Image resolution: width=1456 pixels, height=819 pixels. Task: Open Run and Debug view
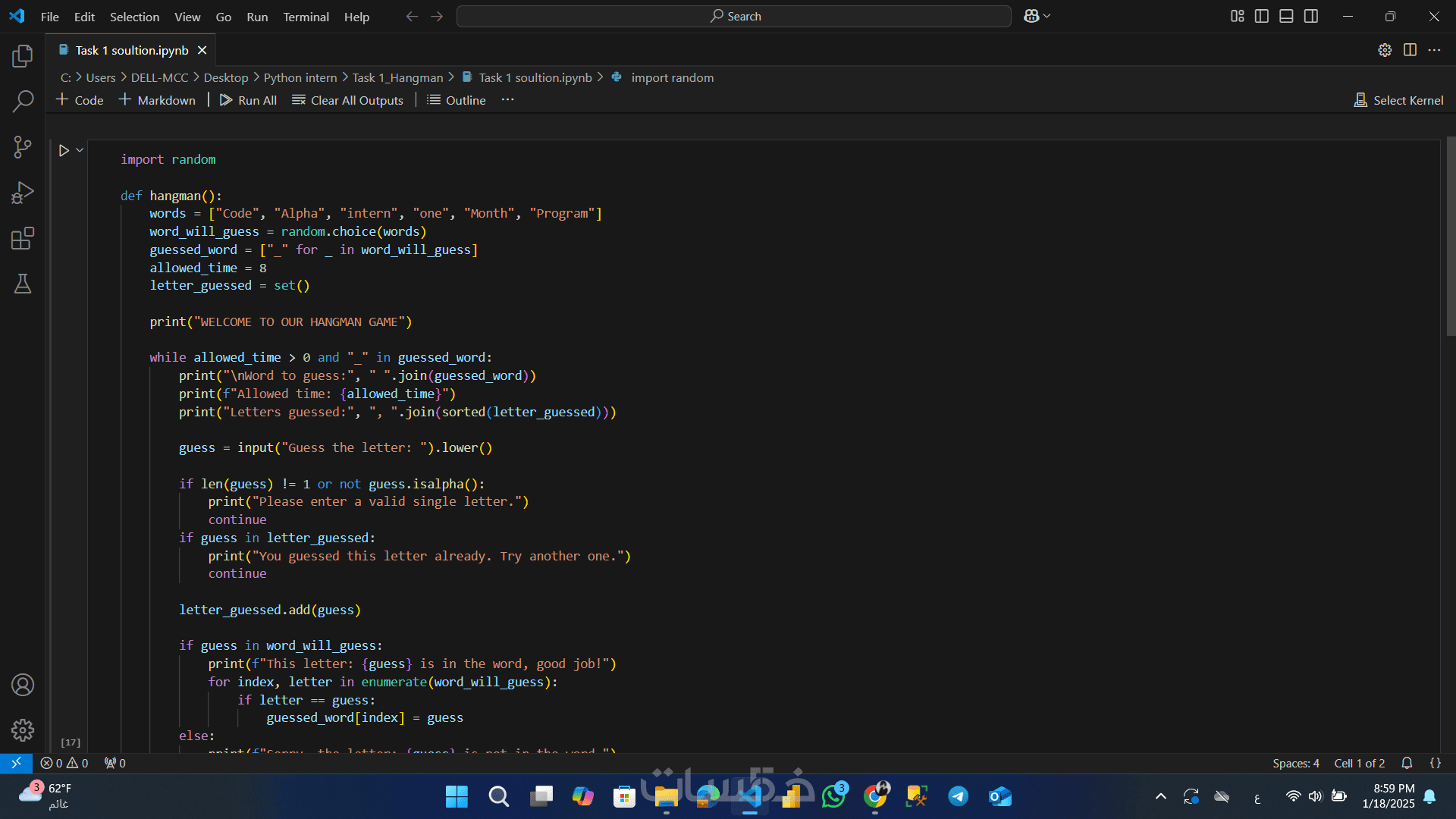23,193
